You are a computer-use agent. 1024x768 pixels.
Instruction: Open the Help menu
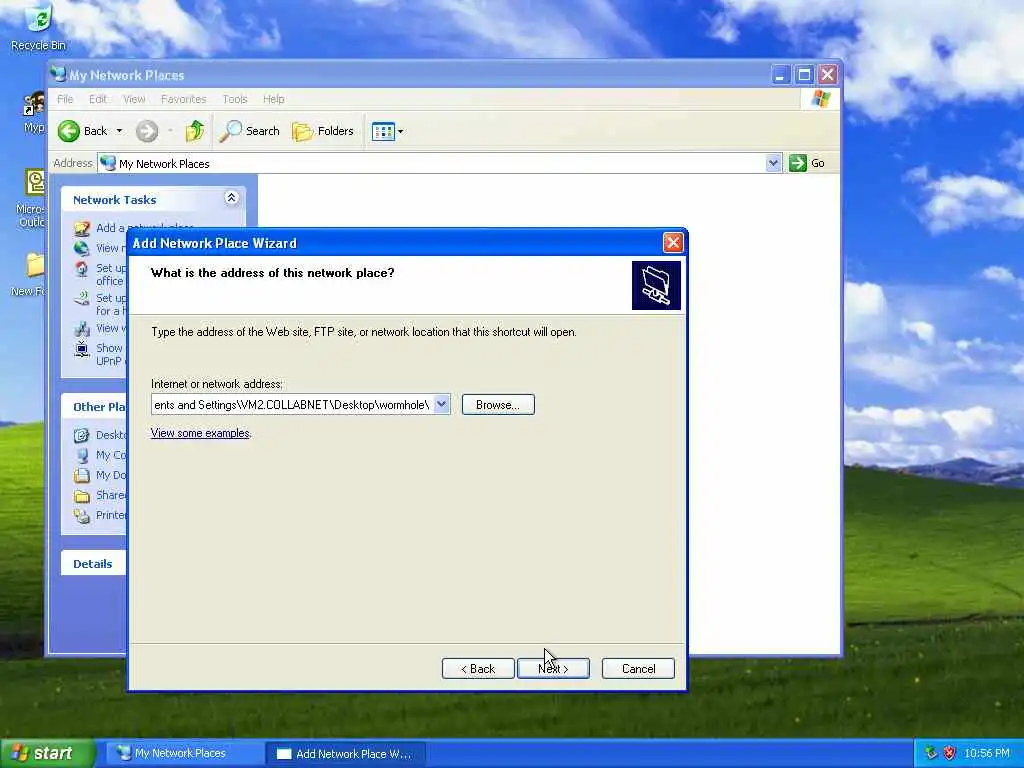coord(274,99)
